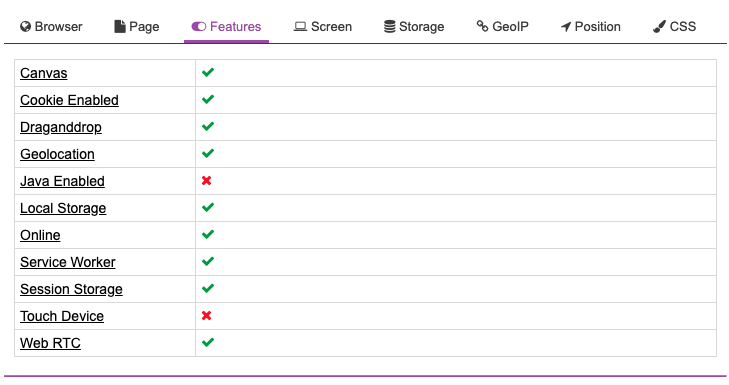Open the Local Storage link
729x385 pixels.
point(63,208)
